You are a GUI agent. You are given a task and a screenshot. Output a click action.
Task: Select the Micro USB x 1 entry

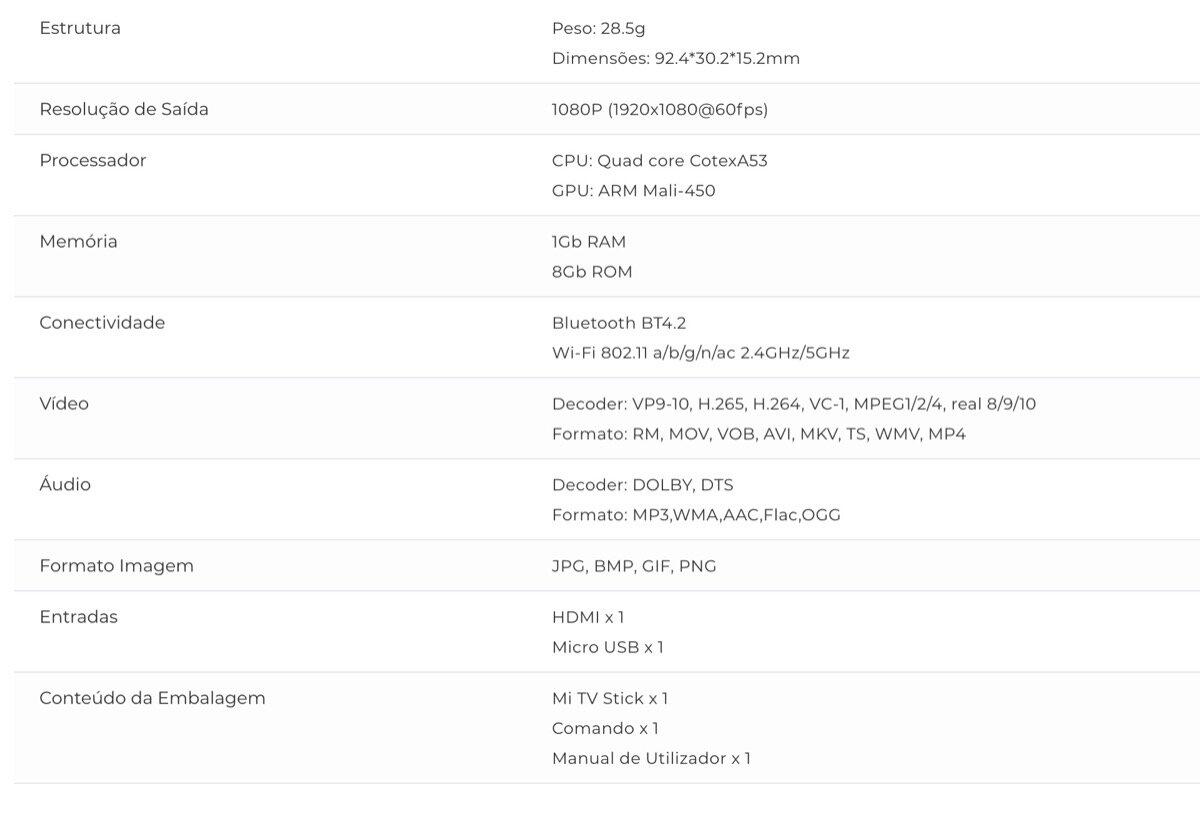click(x=607, y=647)
